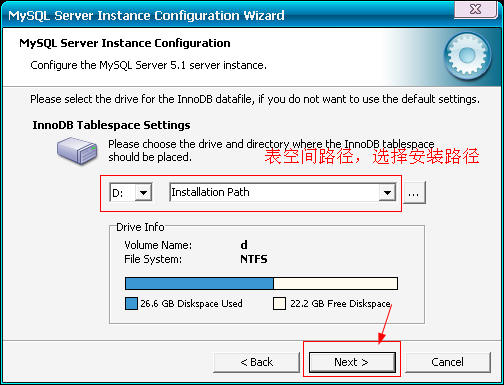Expand the D: drive dropdown arrow

(143, 192)
